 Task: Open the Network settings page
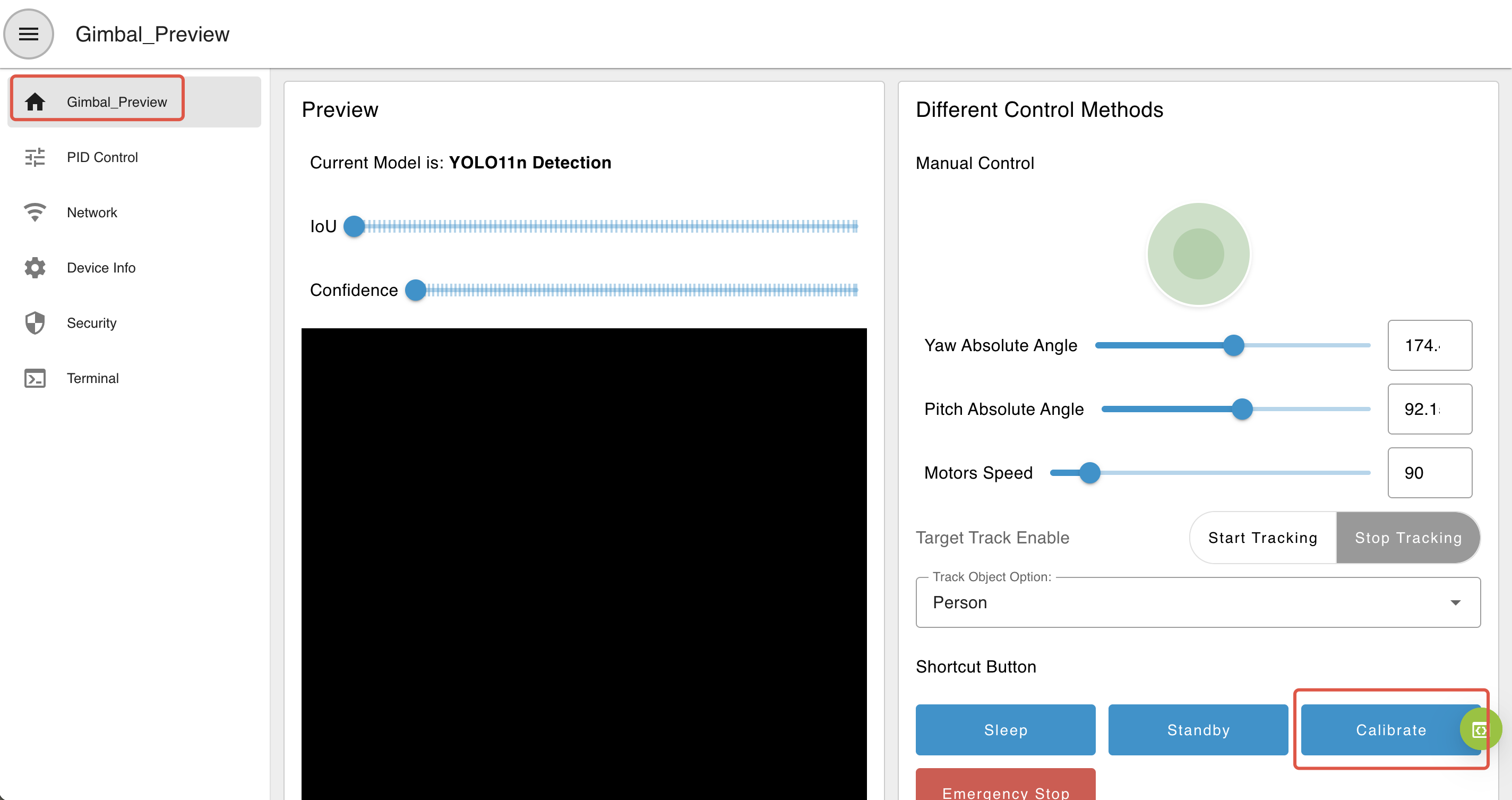point(134,212)
